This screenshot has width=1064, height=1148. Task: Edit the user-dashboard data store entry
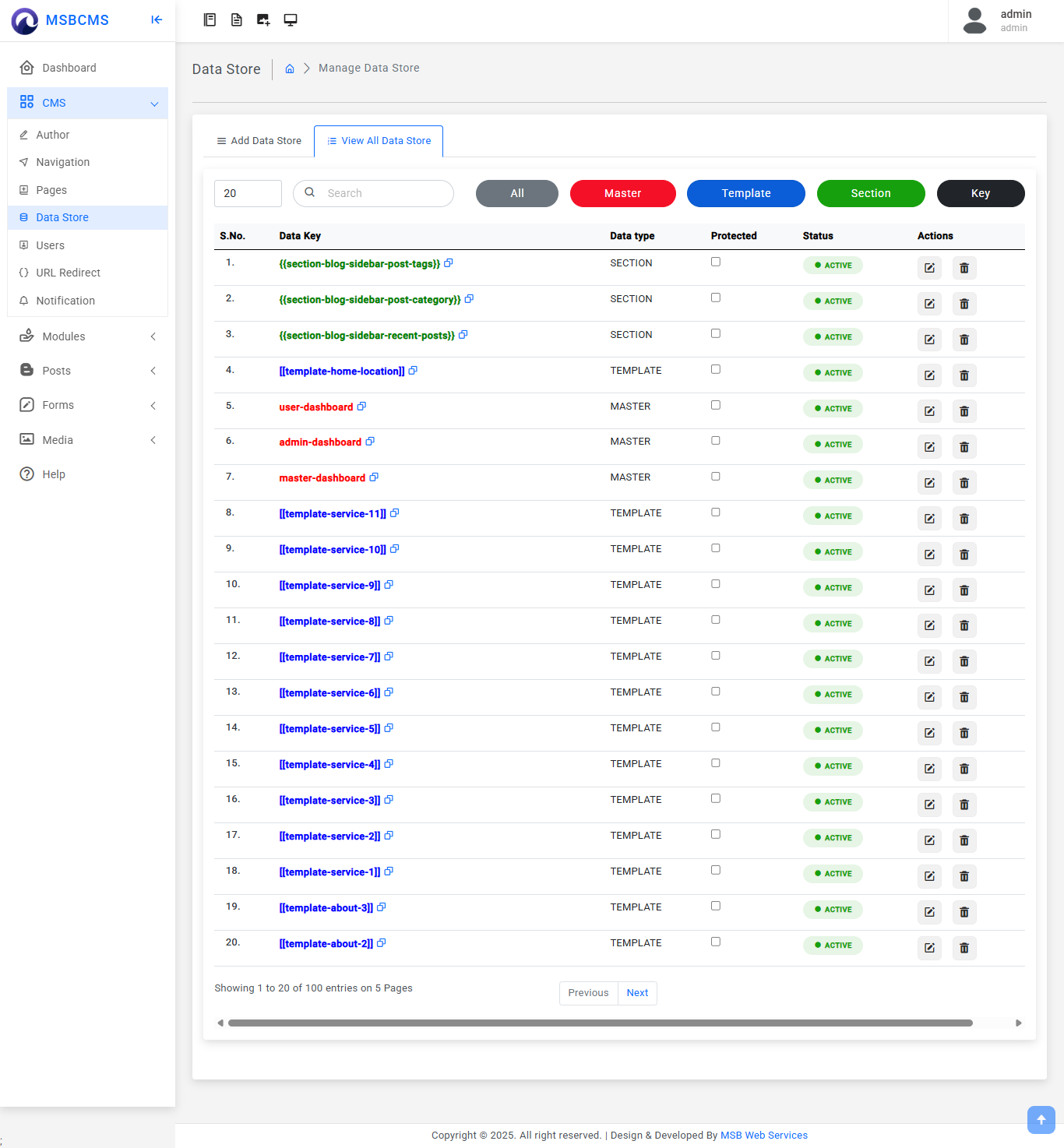pyautogui.click(x=929, y=411)
